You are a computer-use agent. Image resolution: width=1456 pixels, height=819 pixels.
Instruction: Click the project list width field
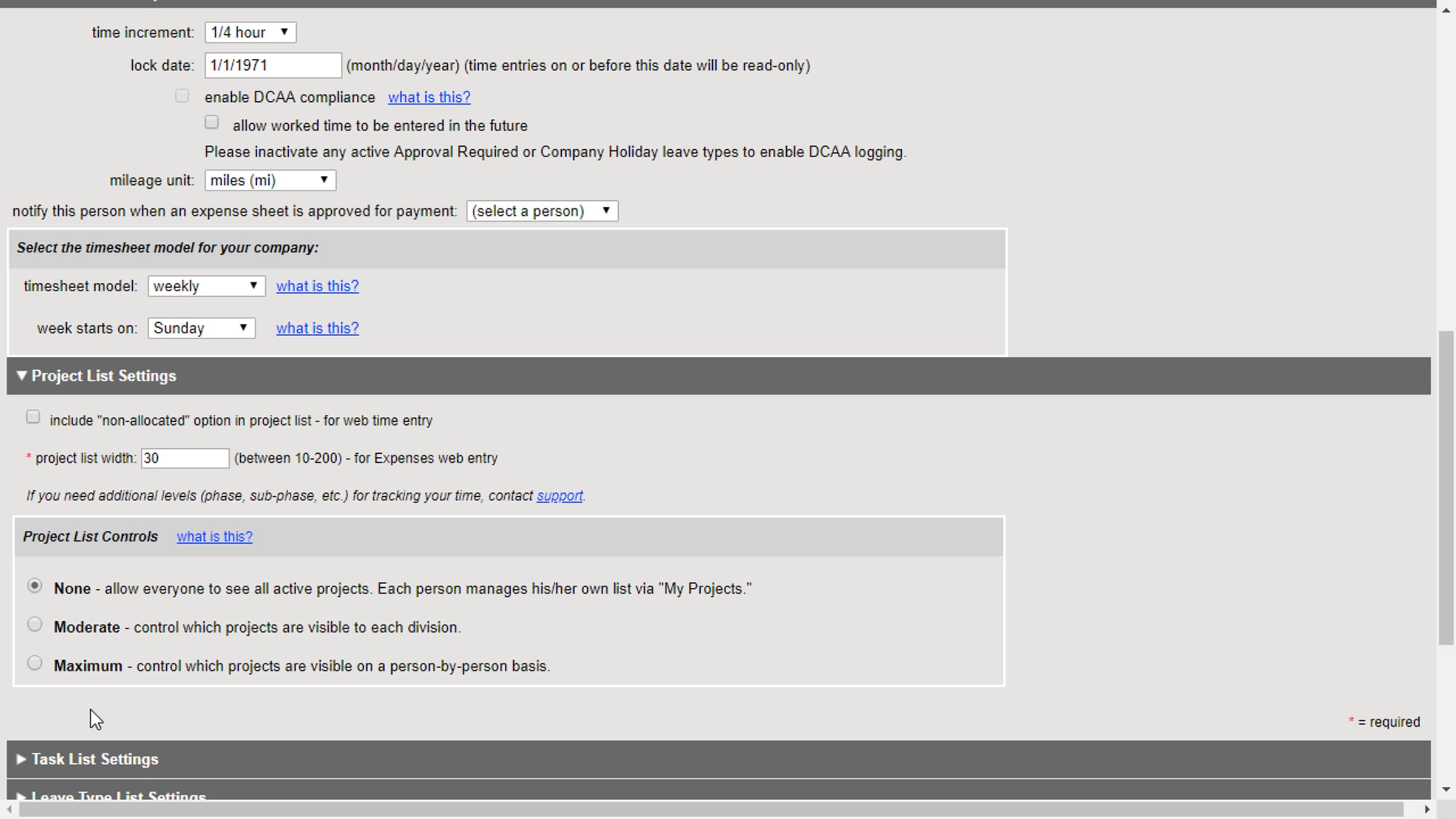pos(184,458)
